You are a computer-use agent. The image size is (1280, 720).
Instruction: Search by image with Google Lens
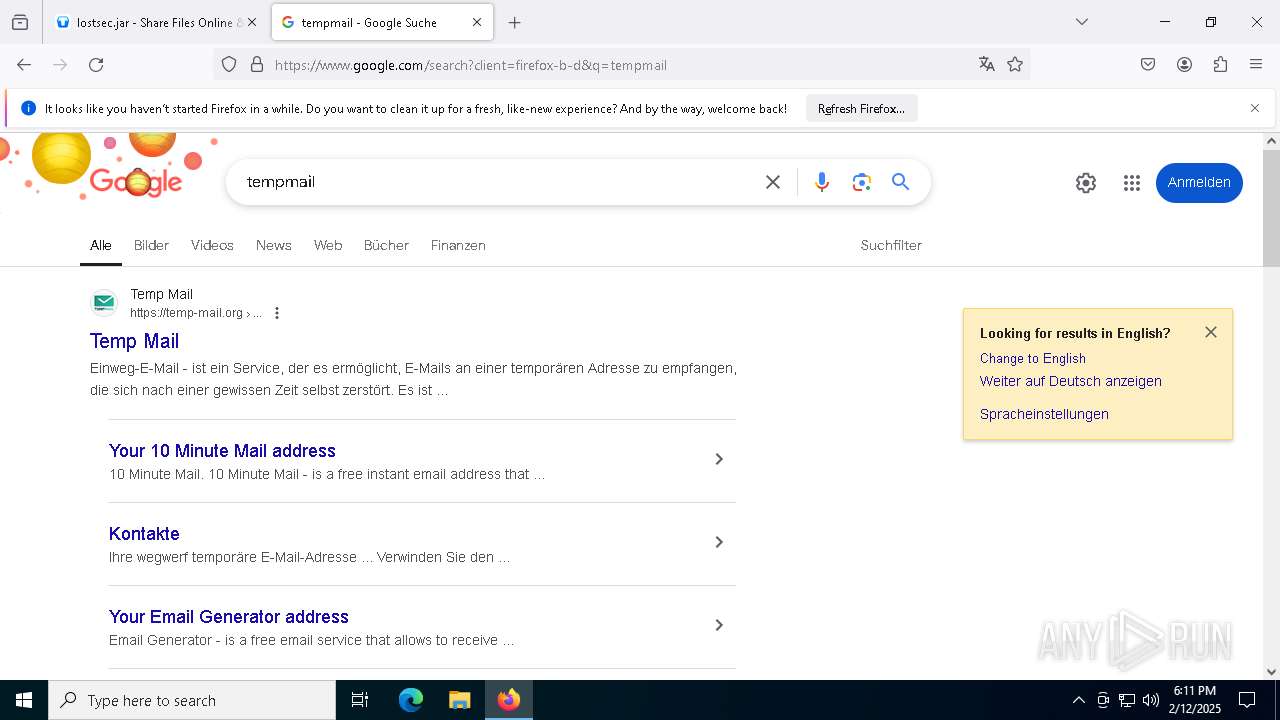(x=862, y=182)
